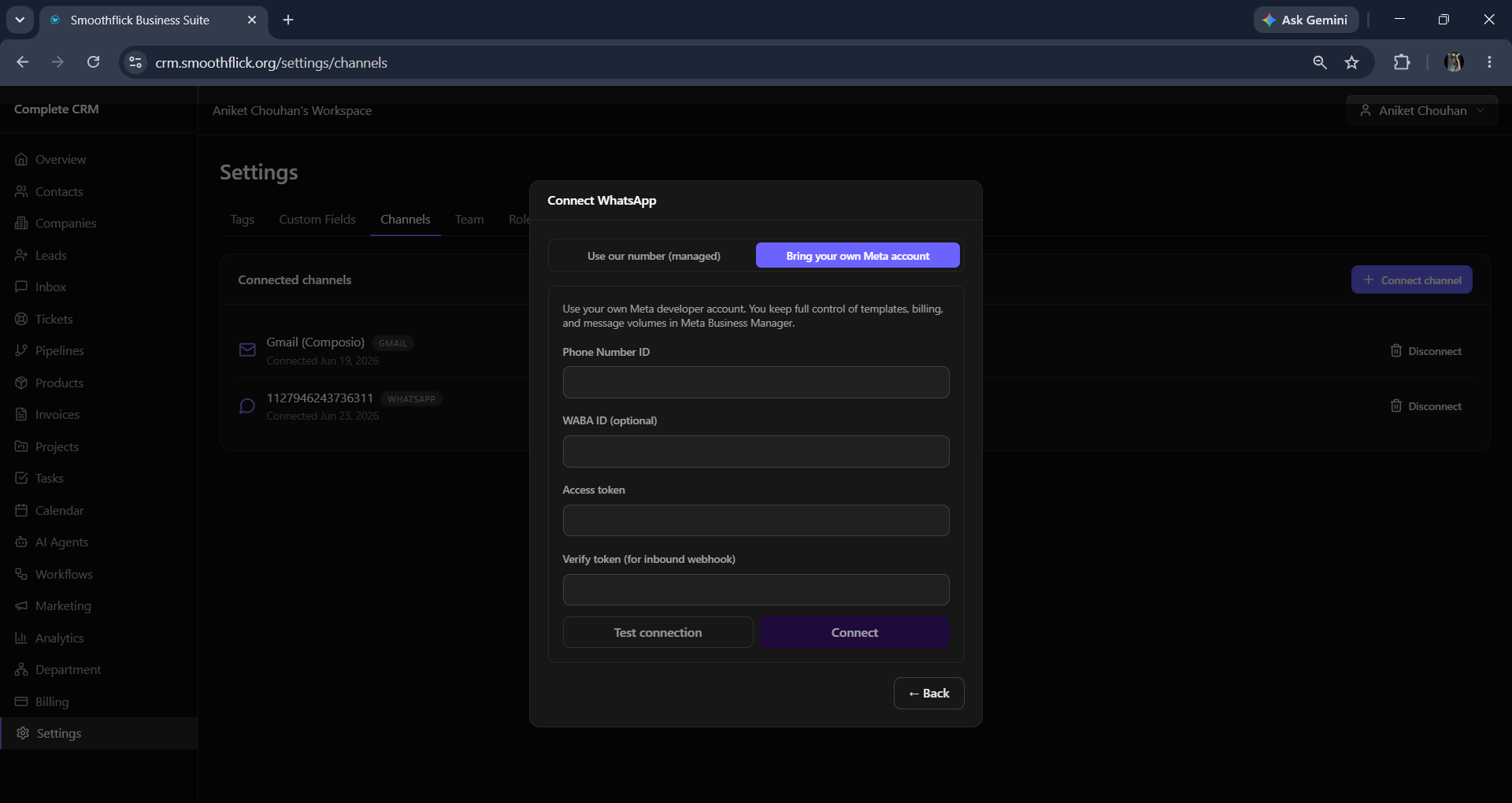Screen dimensions: 1512x803
Task: Open a new browser tab
Action: click(288, 20)
